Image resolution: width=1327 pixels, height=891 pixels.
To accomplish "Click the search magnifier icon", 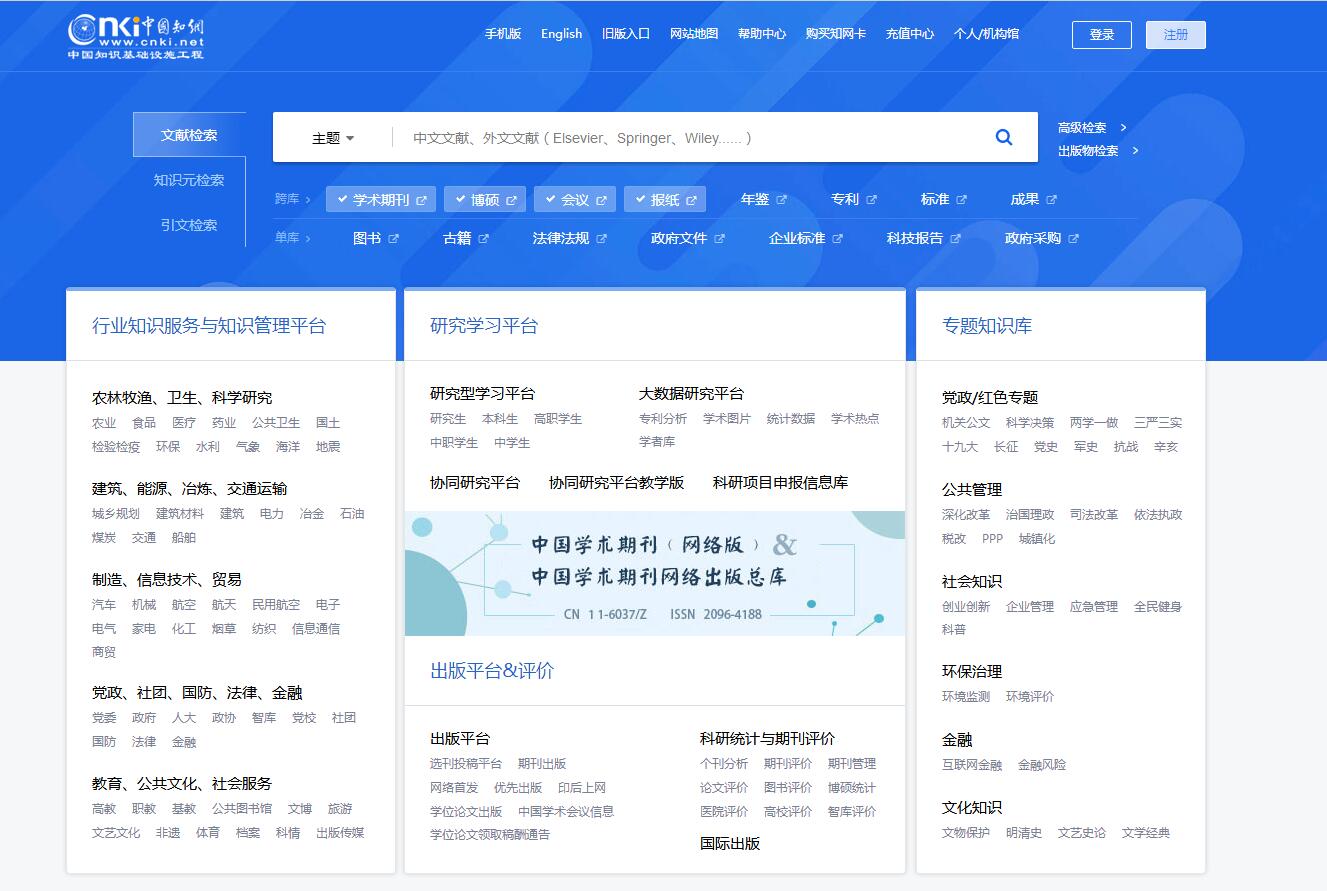I will (x=1004, y=137).
